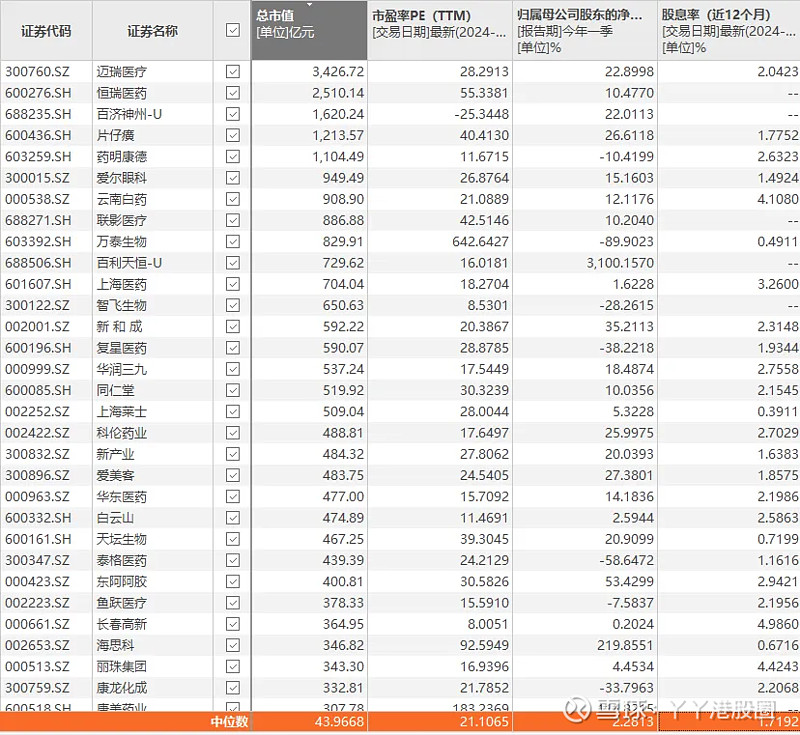Uncheck the checkbox for 复星医药

coord(233,348)
